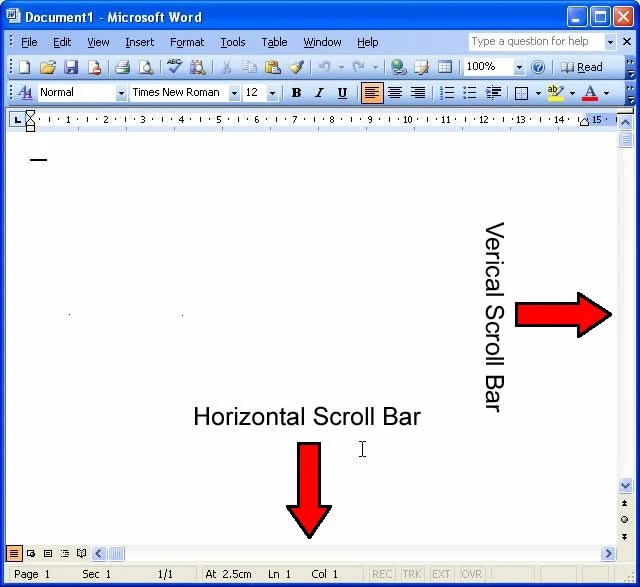Activate the Format Painter brush
This screenshot has height=587, width=640.
click(x=296, y=67)
